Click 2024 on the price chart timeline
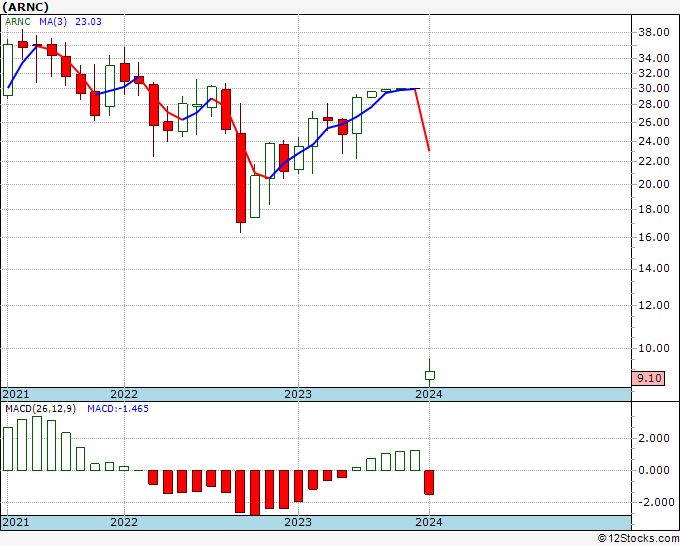Image resolution: width=680 pixels, height=546 pixels. [x=429, y=394]
